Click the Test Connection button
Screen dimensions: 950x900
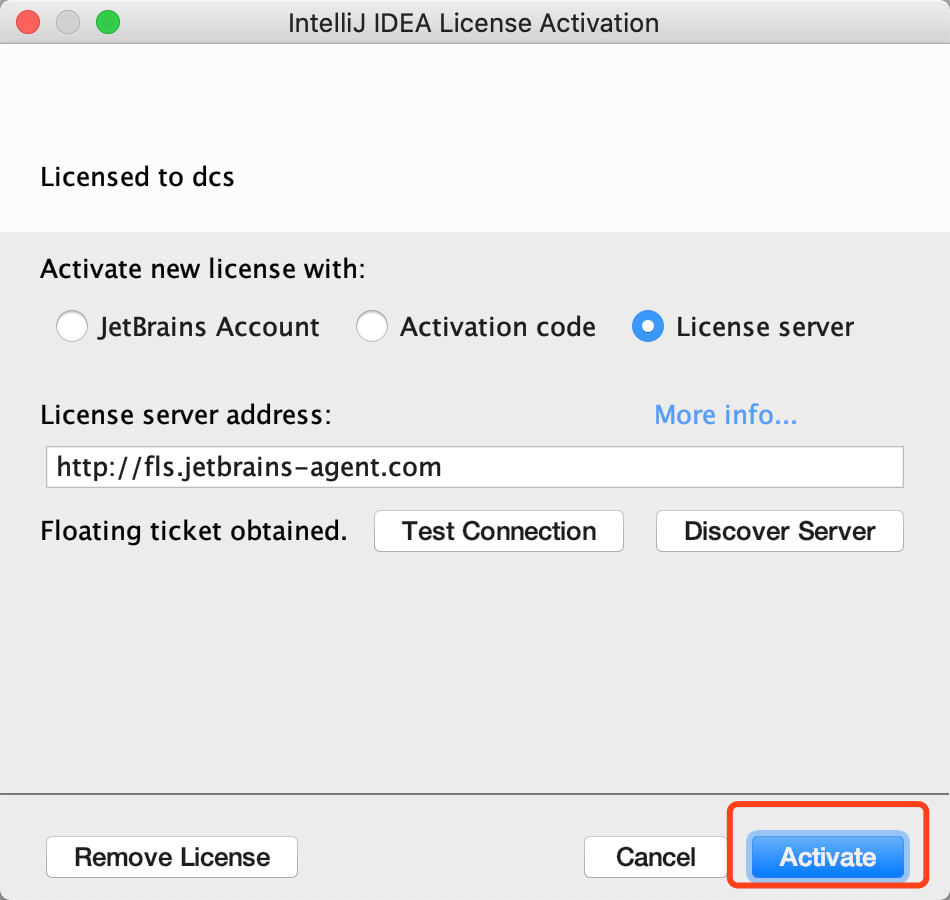pyautogui.click(x=499, y=531)
